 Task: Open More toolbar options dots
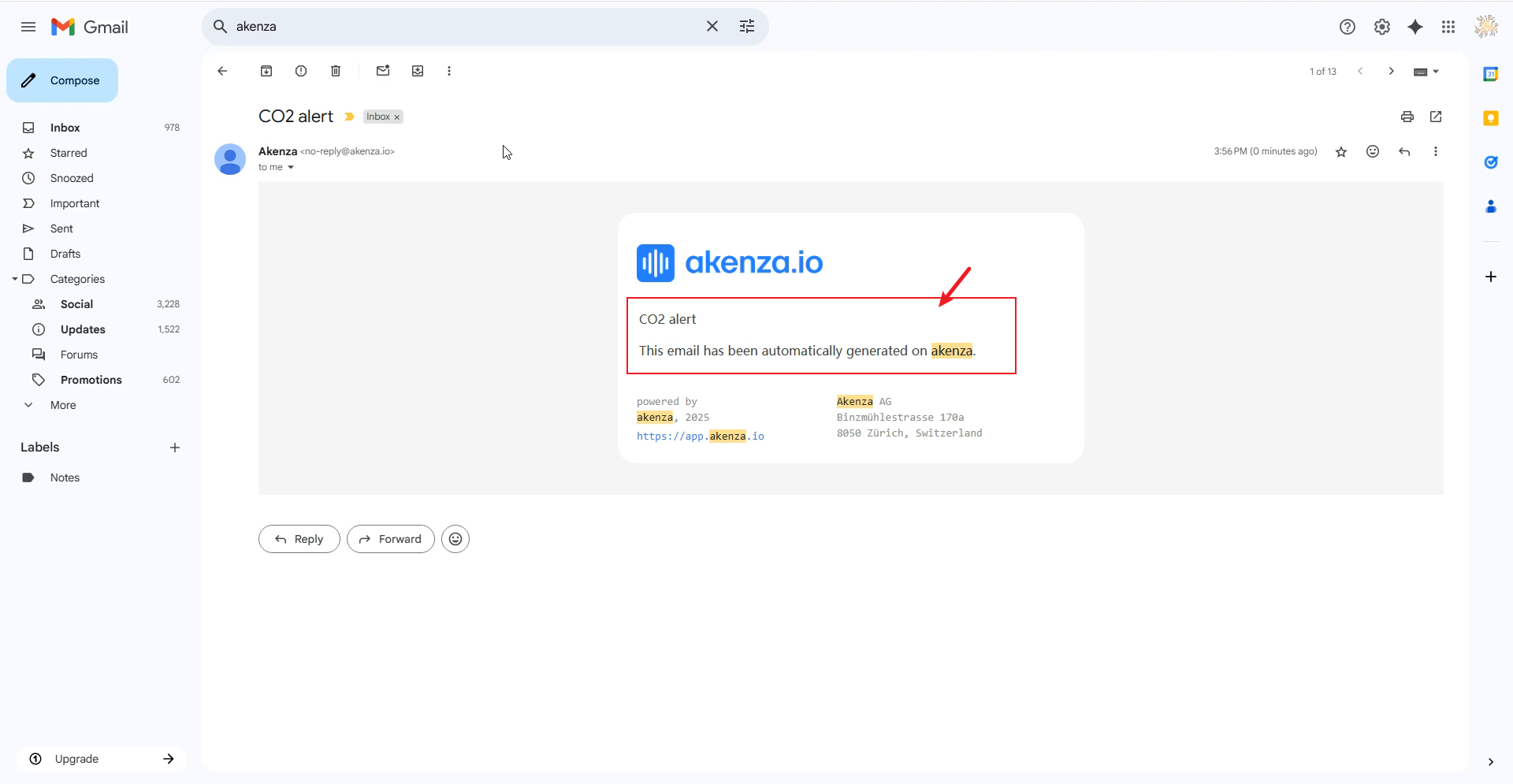(449, 71)
